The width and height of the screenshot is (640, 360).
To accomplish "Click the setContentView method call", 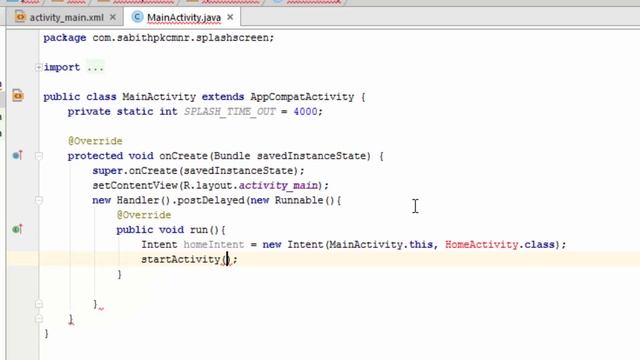I will point(135,186).
